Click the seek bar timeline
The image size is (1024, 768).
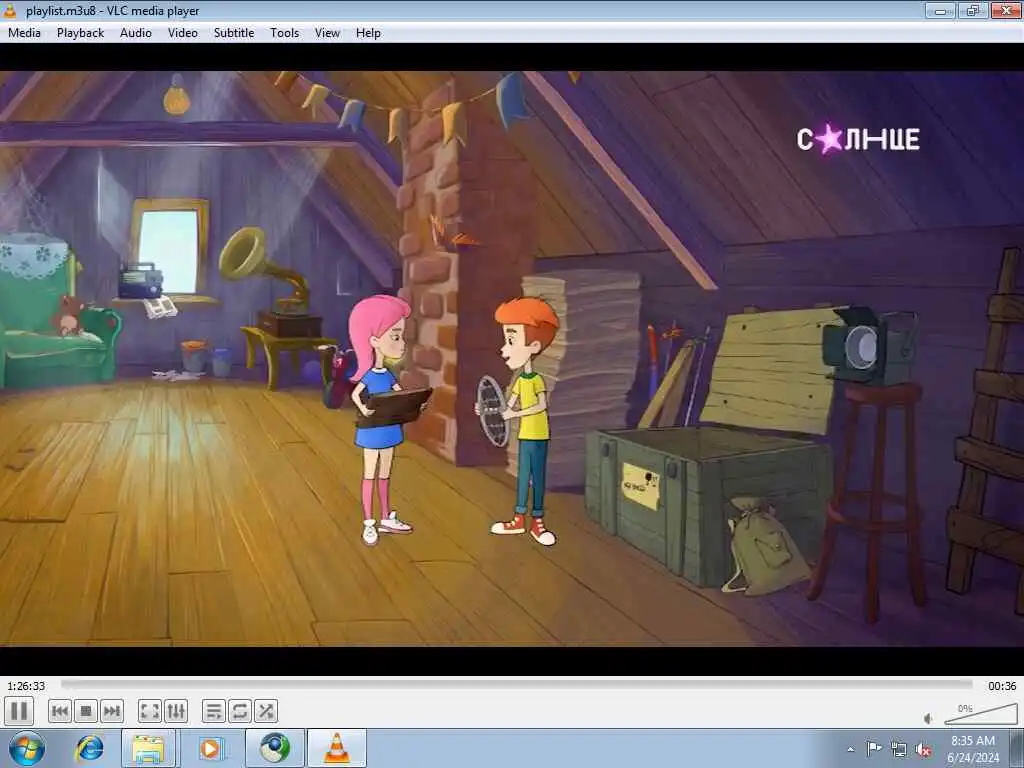[517, 684]
